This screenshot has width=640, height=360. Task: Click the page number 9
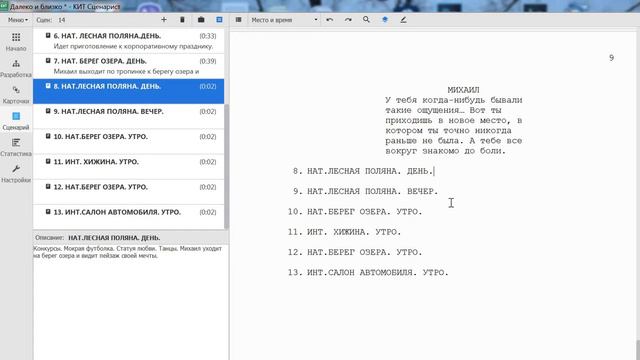pos(611,58)
